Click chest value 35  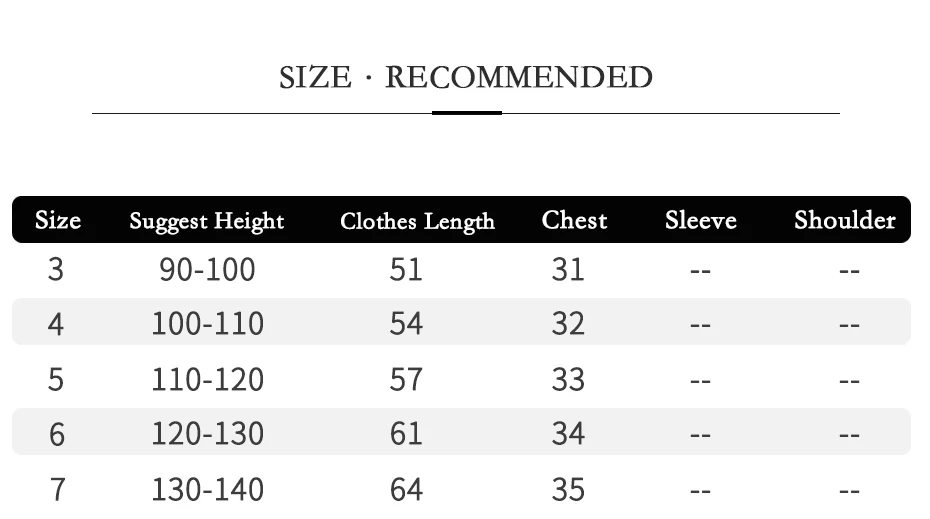[568, 490]
